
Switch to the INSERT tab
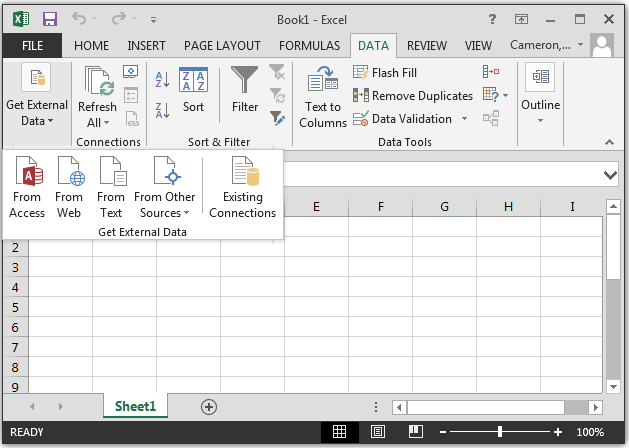[147, 45]
